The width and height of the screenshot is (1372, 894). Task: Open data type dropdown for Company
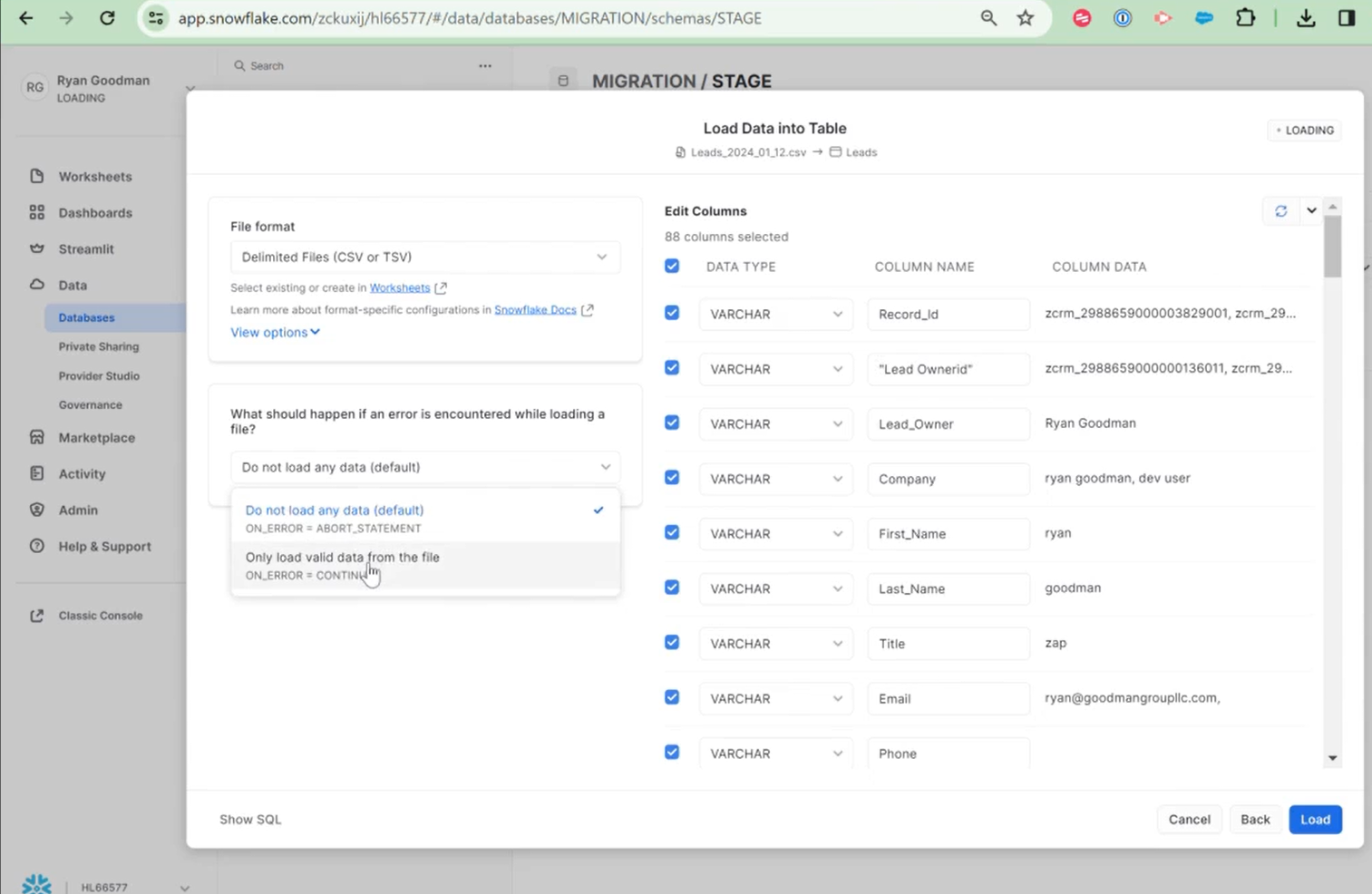775,479
